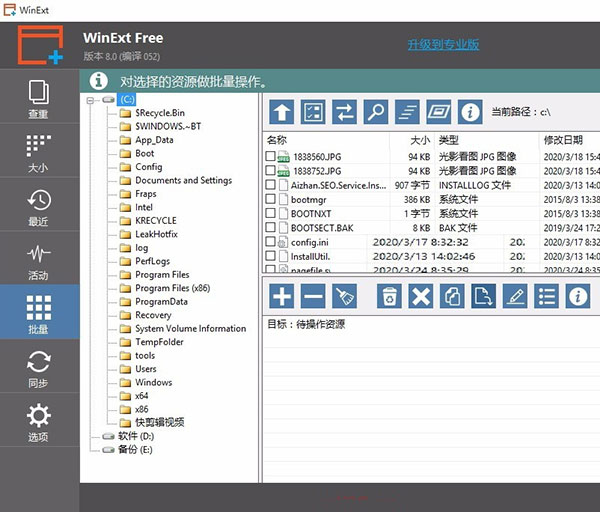Check the box for config.ini
600x512 pixels.
coord(270,241)
